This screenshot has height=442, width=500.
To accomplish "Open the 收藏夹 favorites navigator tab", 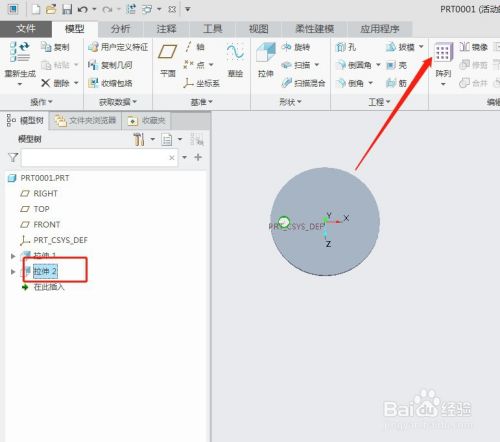I will point(147,120).
